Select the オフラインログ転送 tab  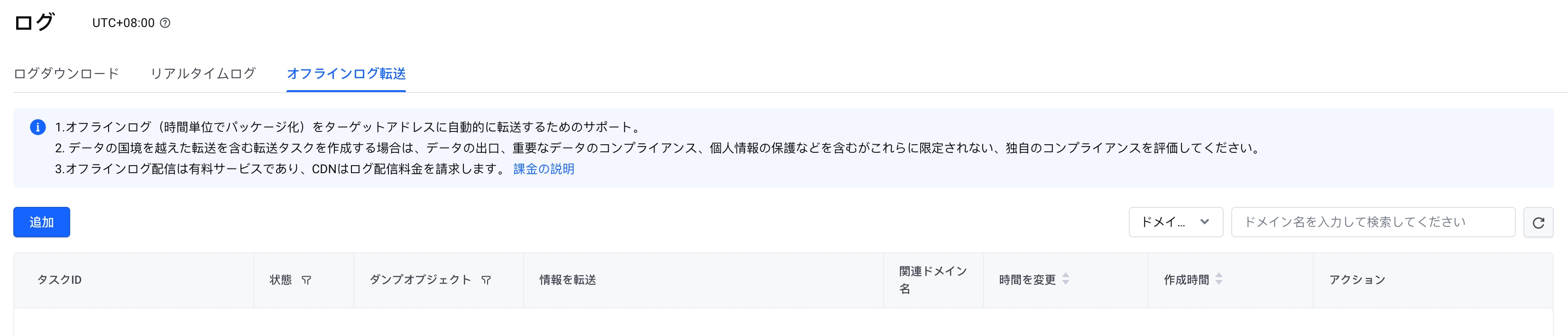pyautogui.click(x=346, y=74)
